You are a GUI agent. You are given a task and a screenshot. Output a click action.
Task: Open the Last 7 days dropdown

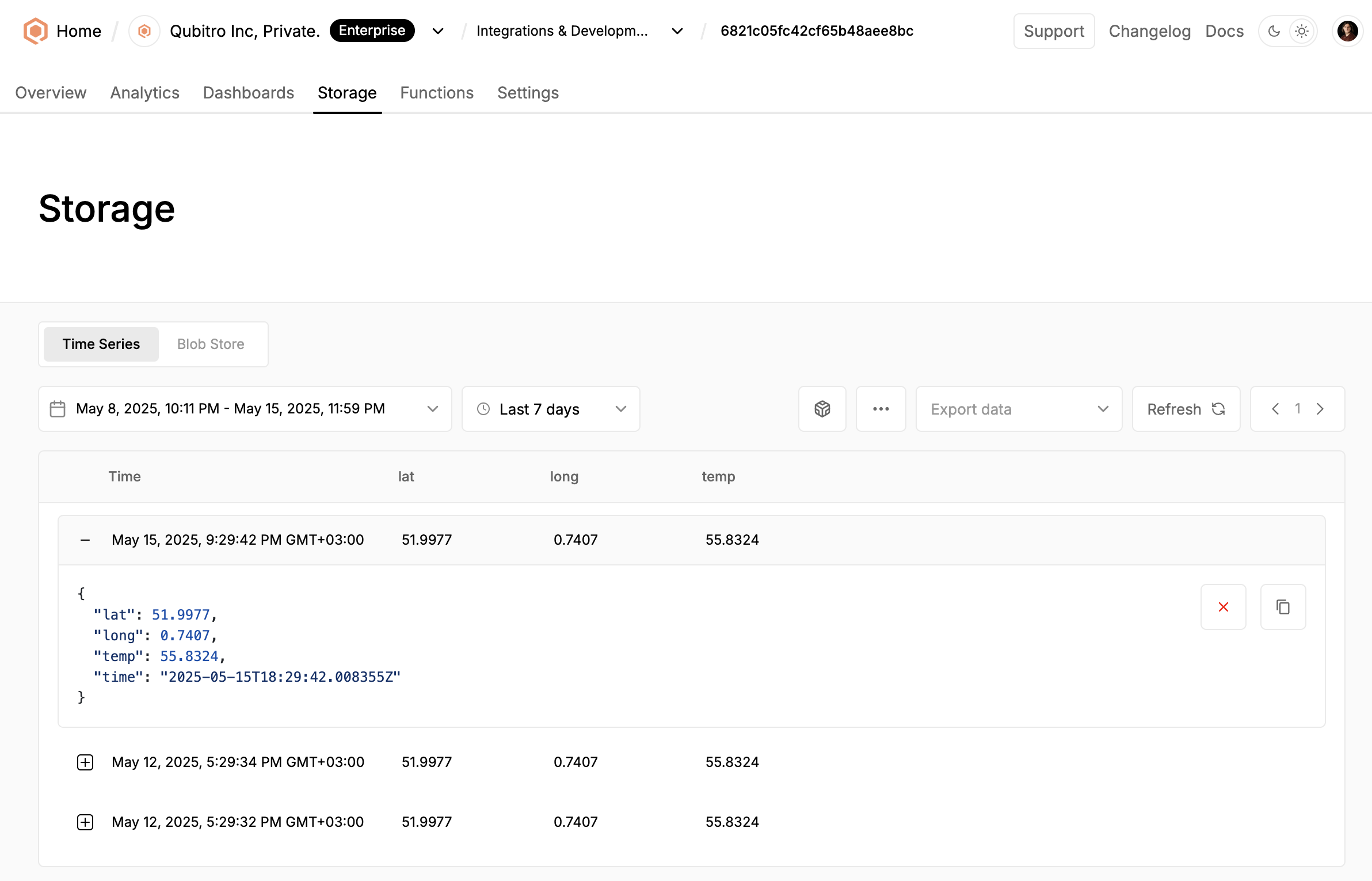click(x=551, y=409)
